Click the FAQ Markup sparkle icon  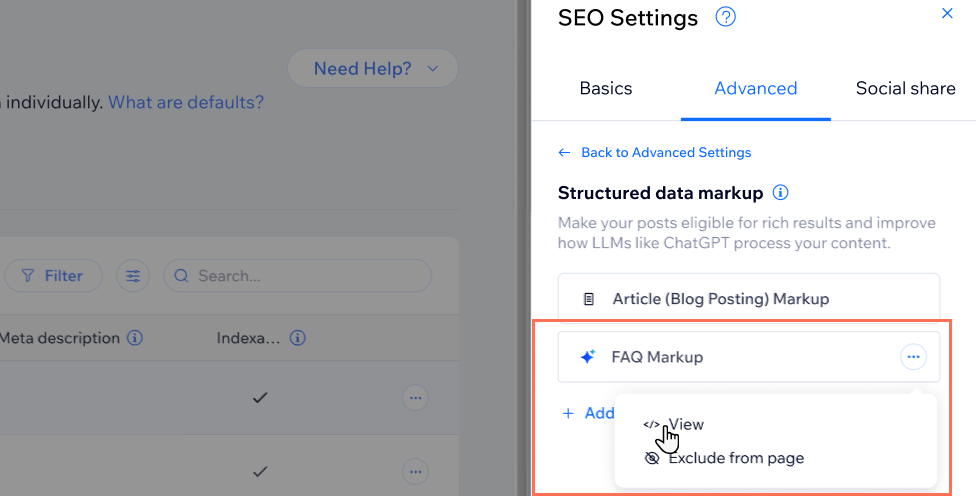click(x=588, y=357)
